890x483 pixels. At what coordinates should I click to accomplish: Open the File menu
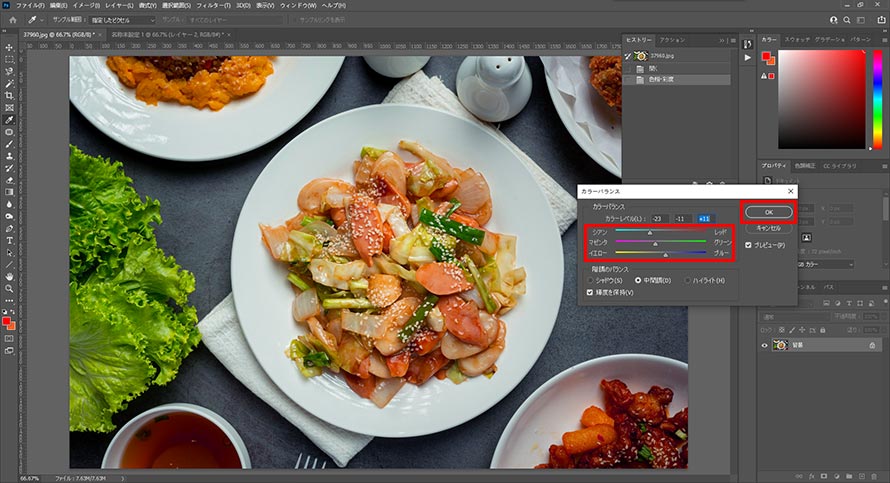pos(30,5)
